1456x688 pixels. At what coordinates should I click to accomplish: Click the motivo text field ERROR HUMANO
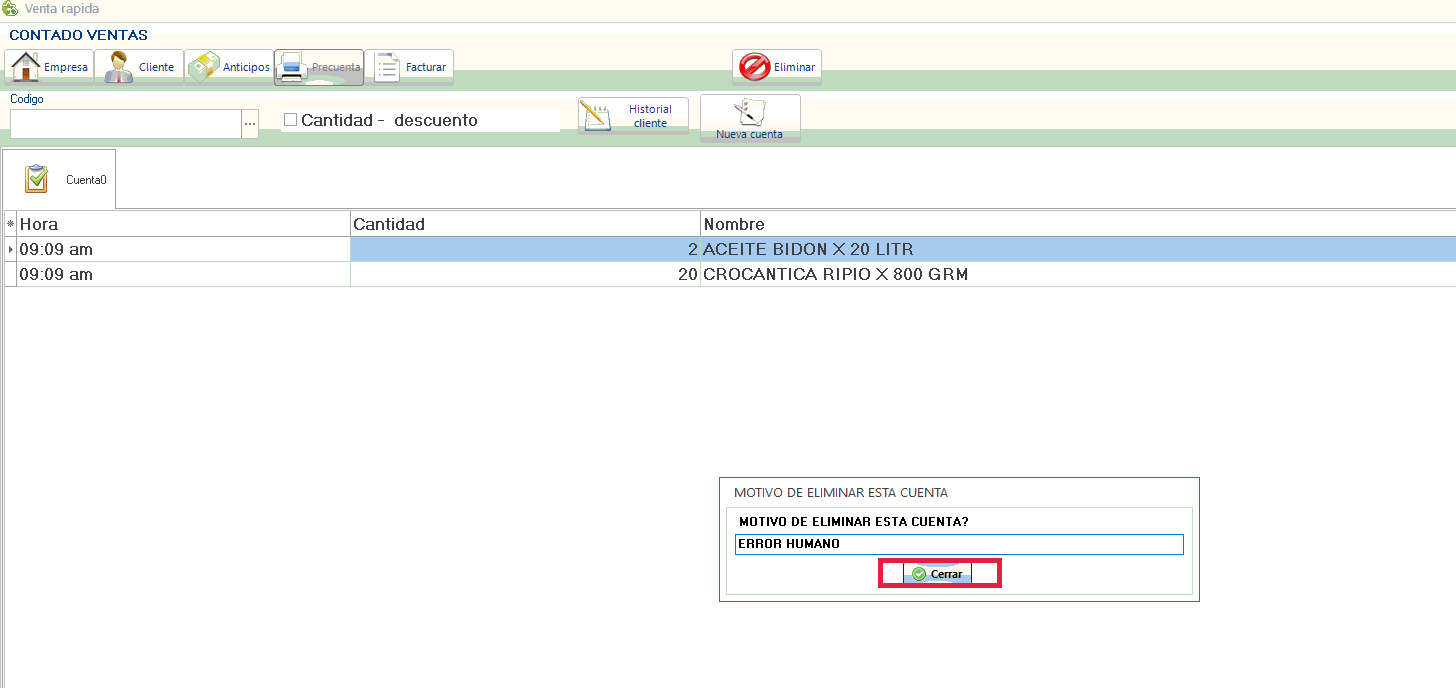(x=958, y=544)
